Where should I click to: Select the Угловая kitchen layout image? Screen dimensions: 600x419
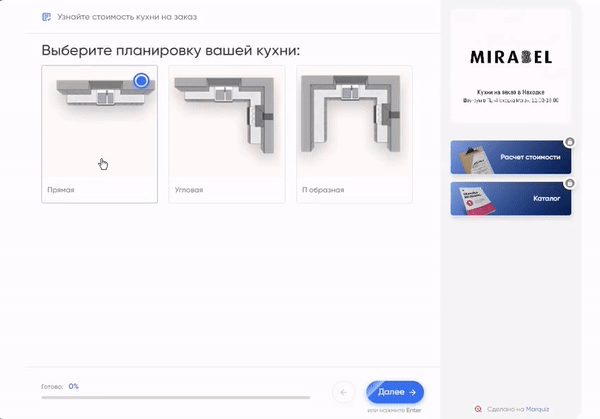pos(227,121)
